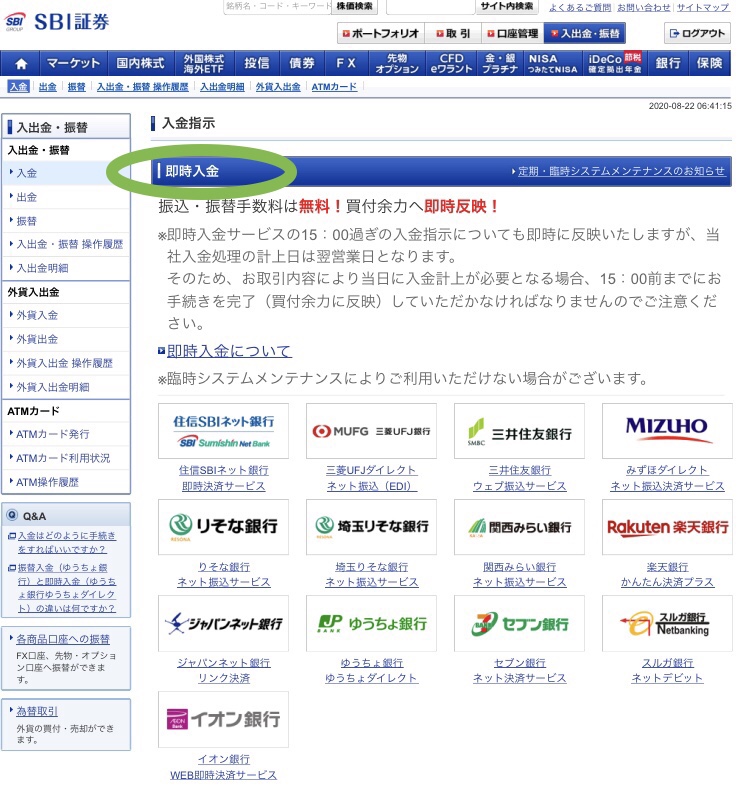Click the りそな銀行 logo
Image resolution: width=749 pixels, height=799 pixels.
223,527
